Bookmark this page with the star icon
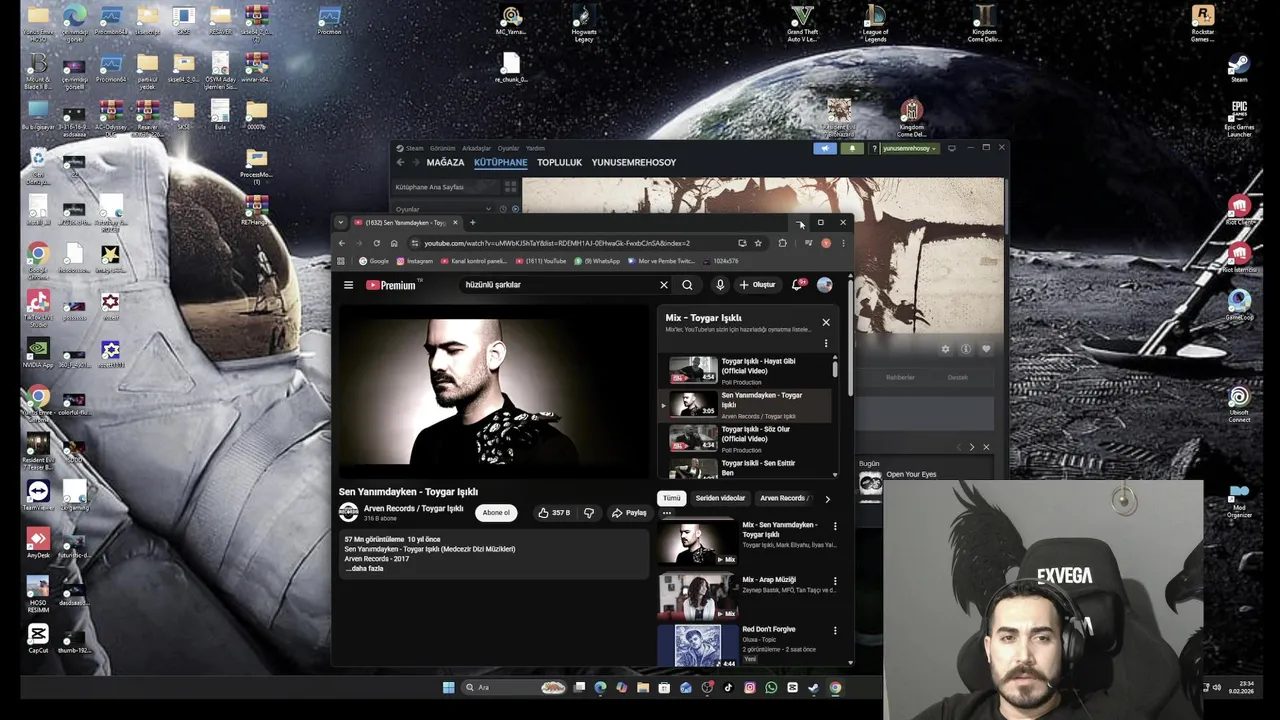The image size is (1280, 720). (x=758, y=243)
